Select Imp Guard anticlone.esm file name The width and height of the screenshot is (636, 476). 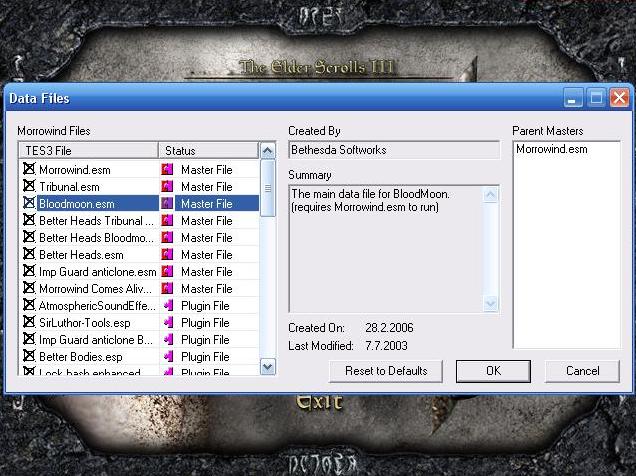97,272
